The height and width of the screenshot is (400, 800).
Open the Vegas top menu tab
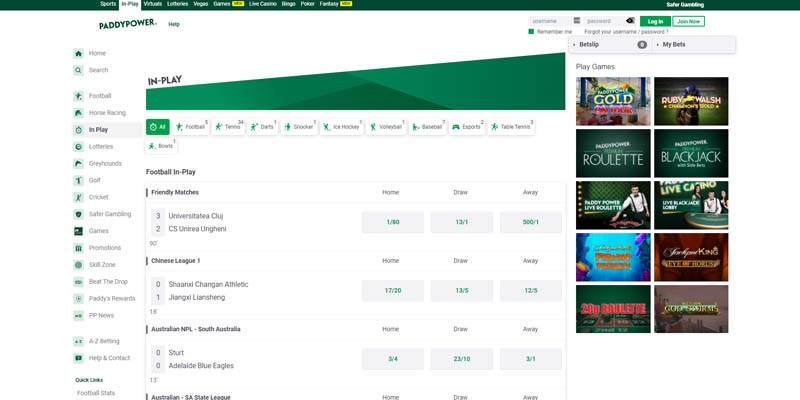(x=201, y=4)
